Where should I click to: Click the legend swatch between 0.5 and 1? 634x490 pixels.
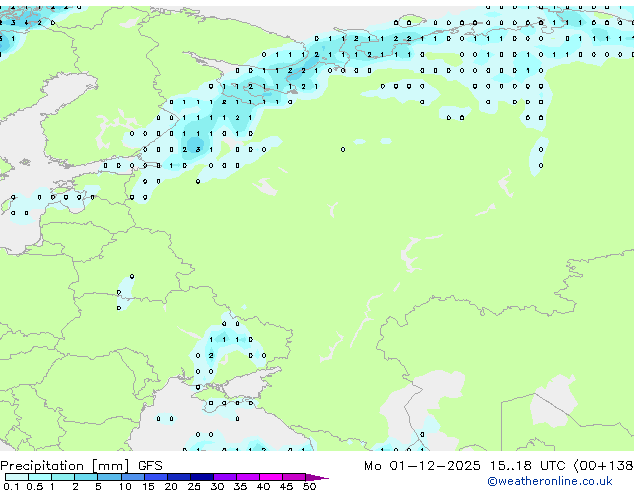(40, 477)
